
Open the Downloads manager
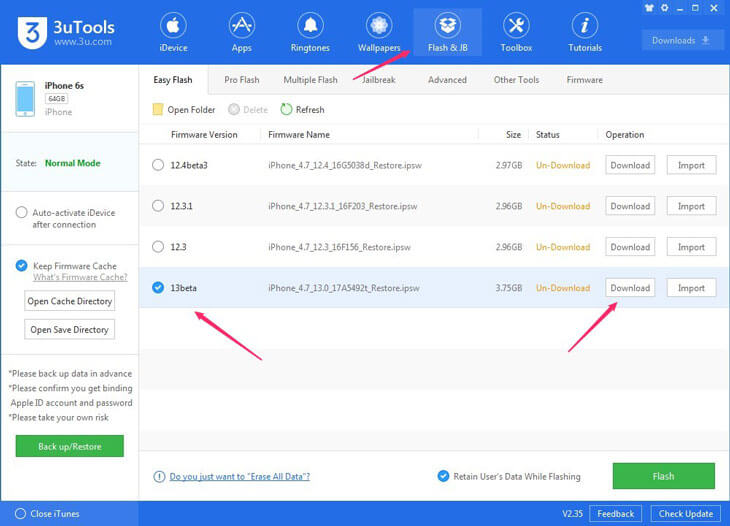(x=682, y=41)
